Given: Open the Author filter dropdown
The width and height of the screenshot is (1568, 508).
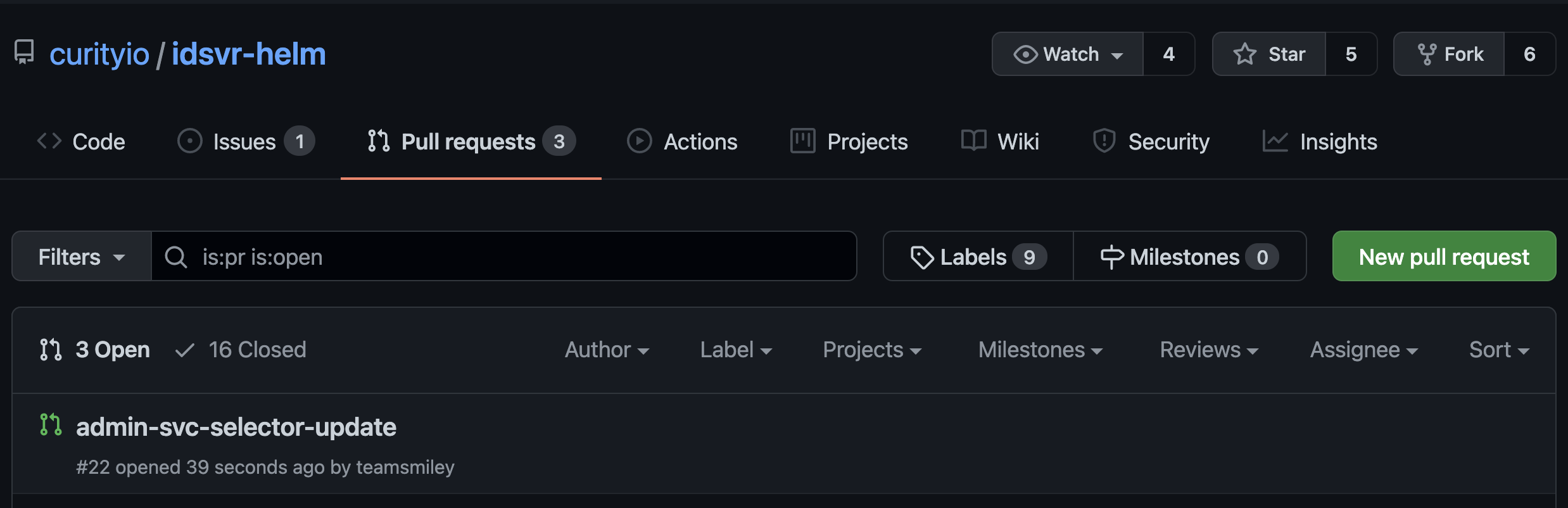Looking at the screenshot, I should click(x=607, y=350).
